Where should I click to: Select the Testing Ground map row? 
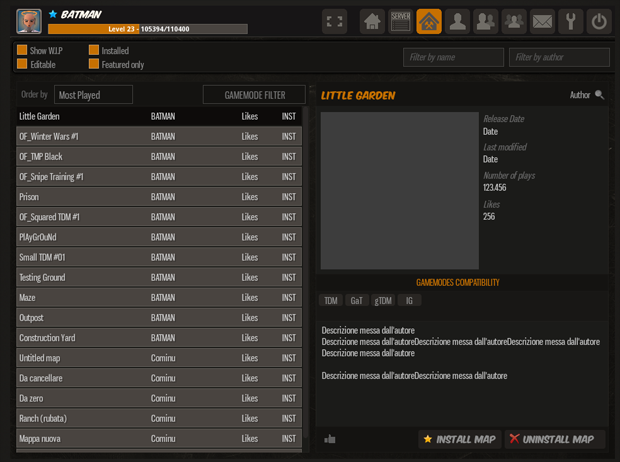pyautogui.click(x=159, y=278)
